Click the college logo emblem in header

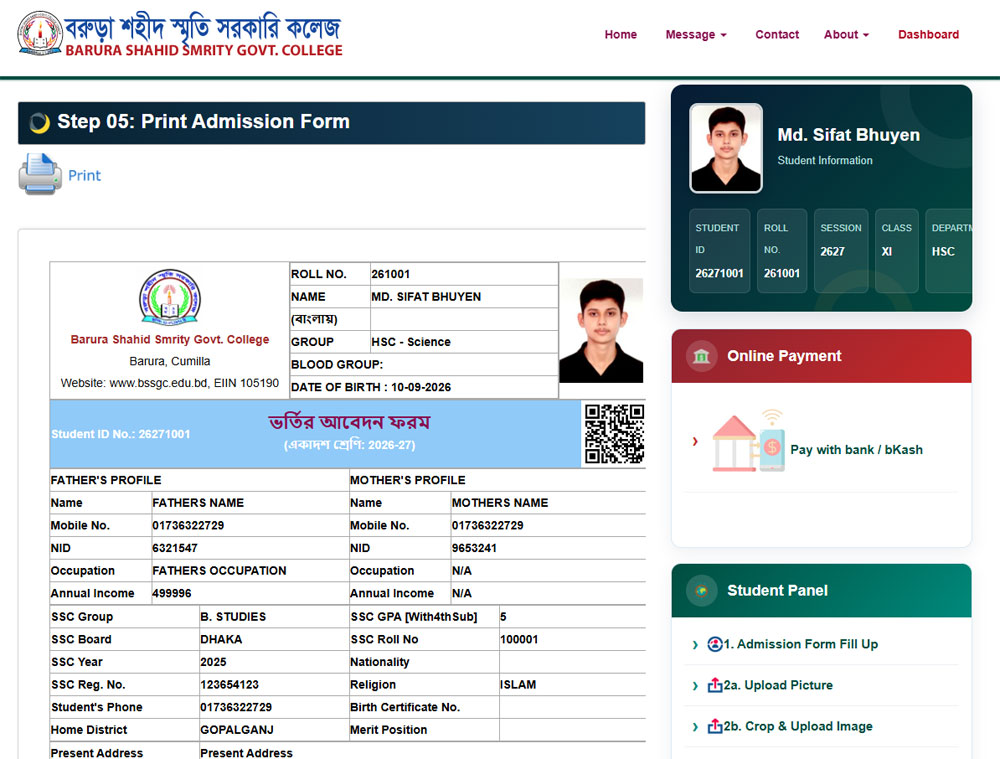tap(40, 33)
